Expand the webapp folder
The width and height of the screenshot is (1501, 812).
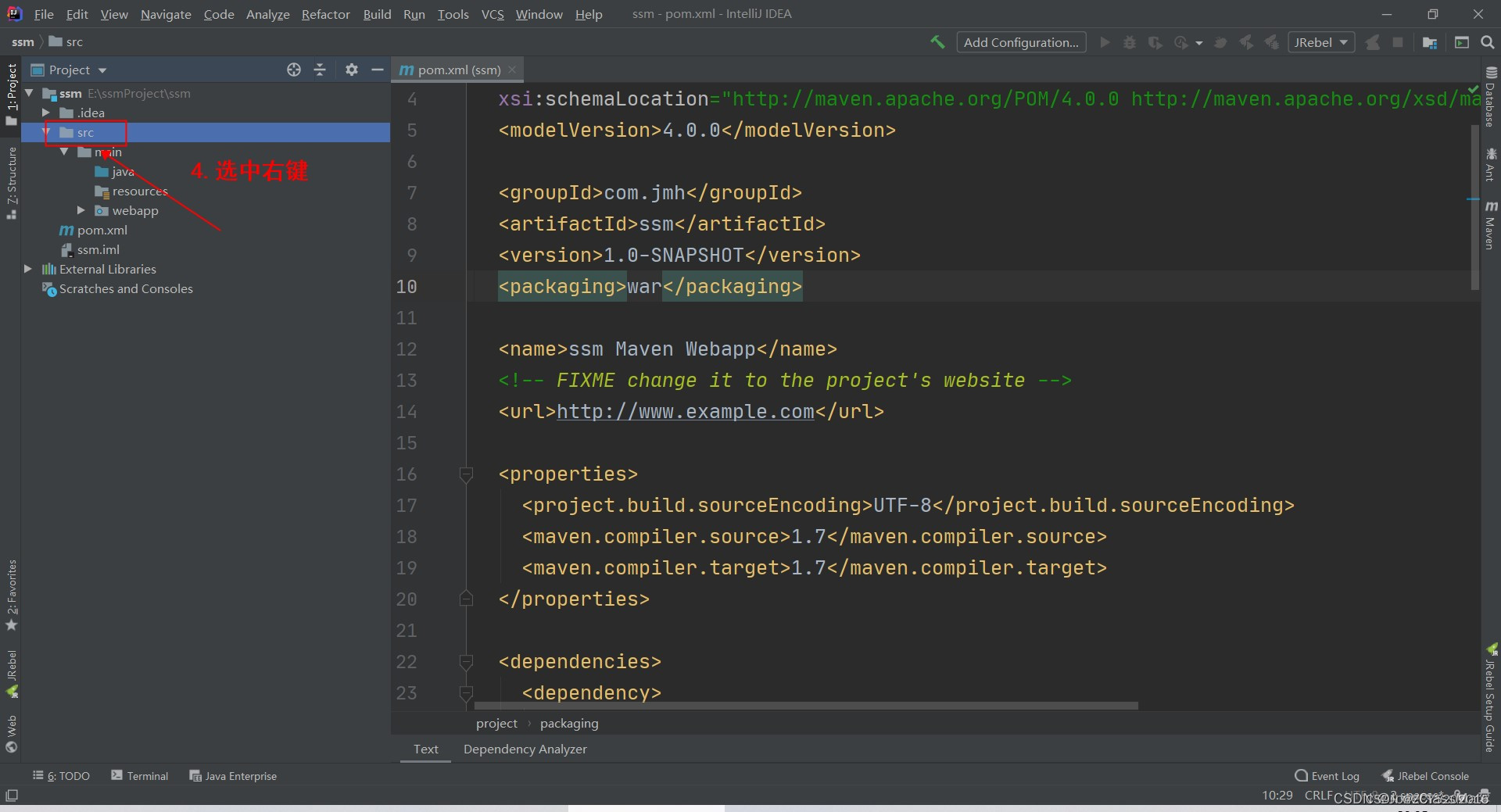(81, 210)
